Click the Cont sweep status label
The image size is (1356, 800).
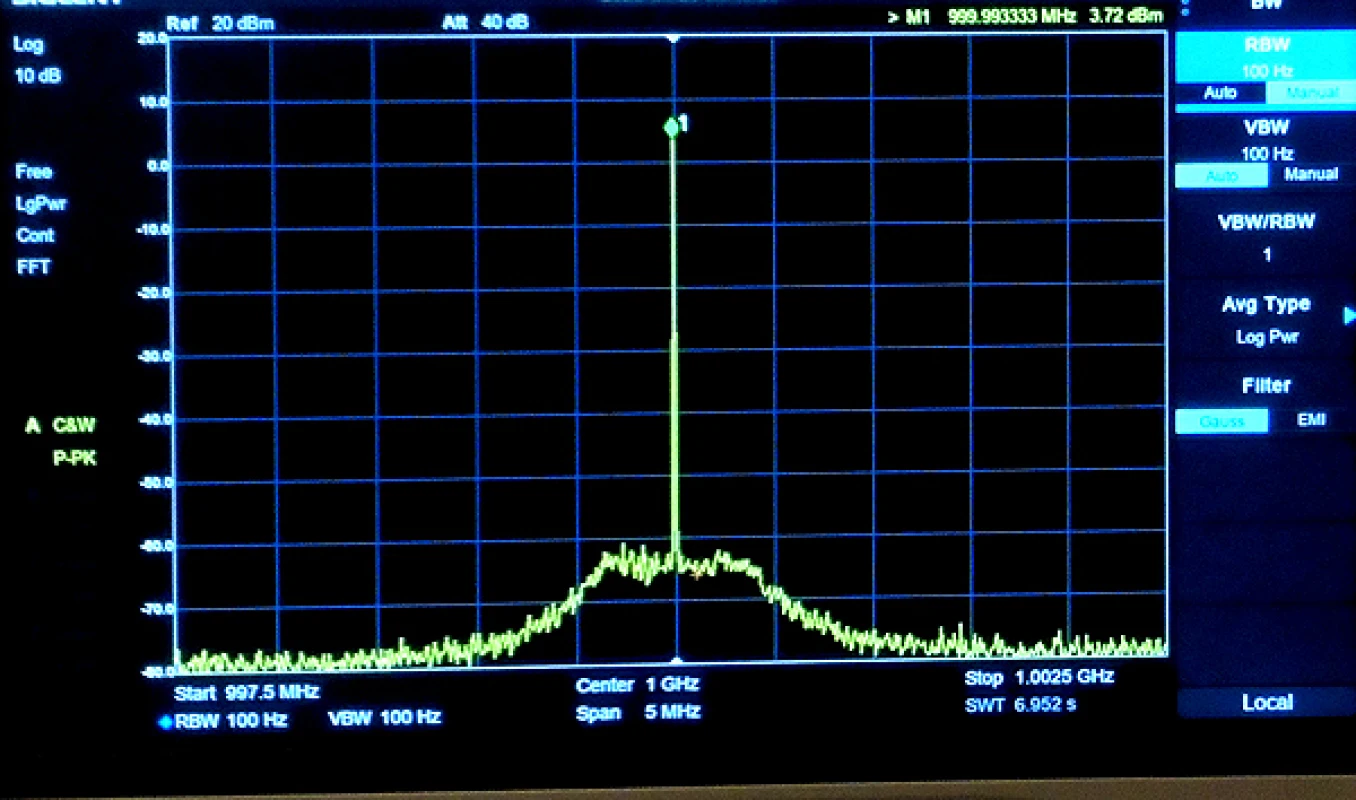coord(35,236)
